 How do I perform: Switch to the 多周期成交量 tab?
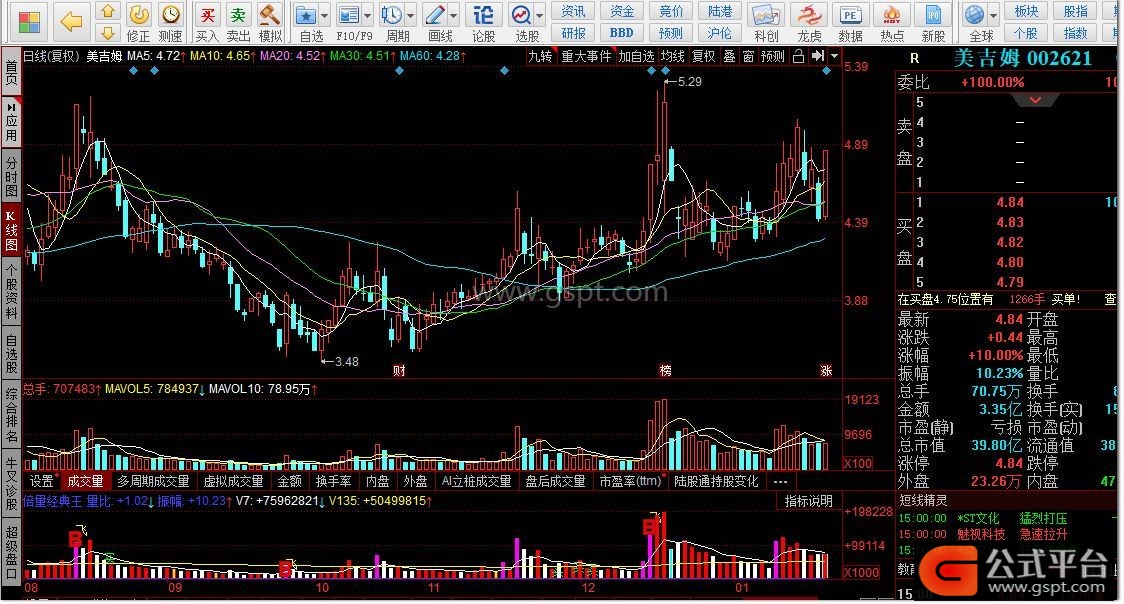point(153,481)
